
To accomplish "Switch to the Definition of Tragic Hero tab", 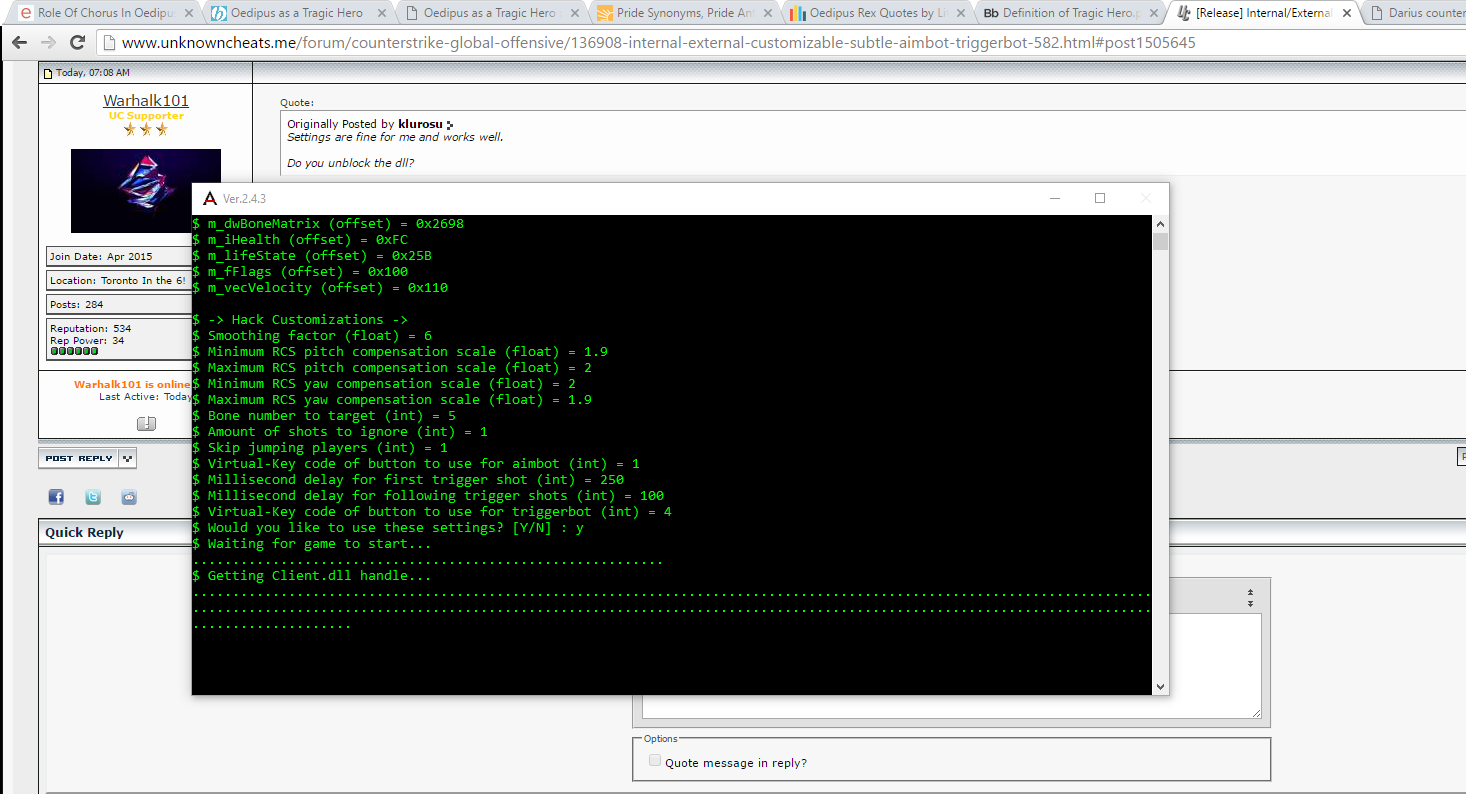I will tap(1069, 14).
